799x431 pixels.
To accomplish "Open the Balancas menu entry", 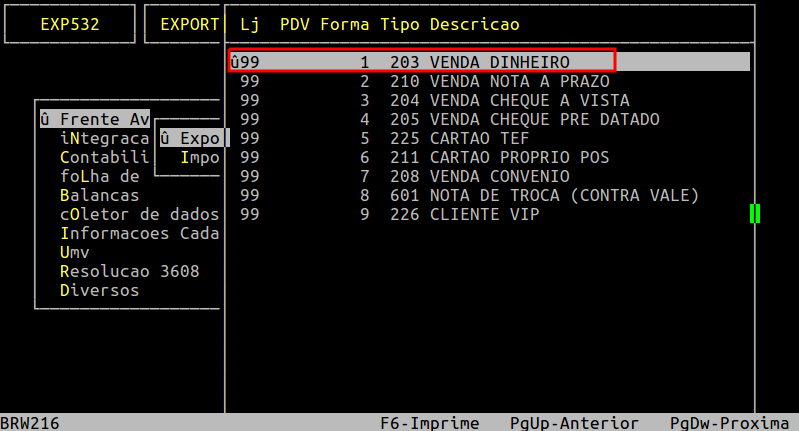I will point(99,195).
